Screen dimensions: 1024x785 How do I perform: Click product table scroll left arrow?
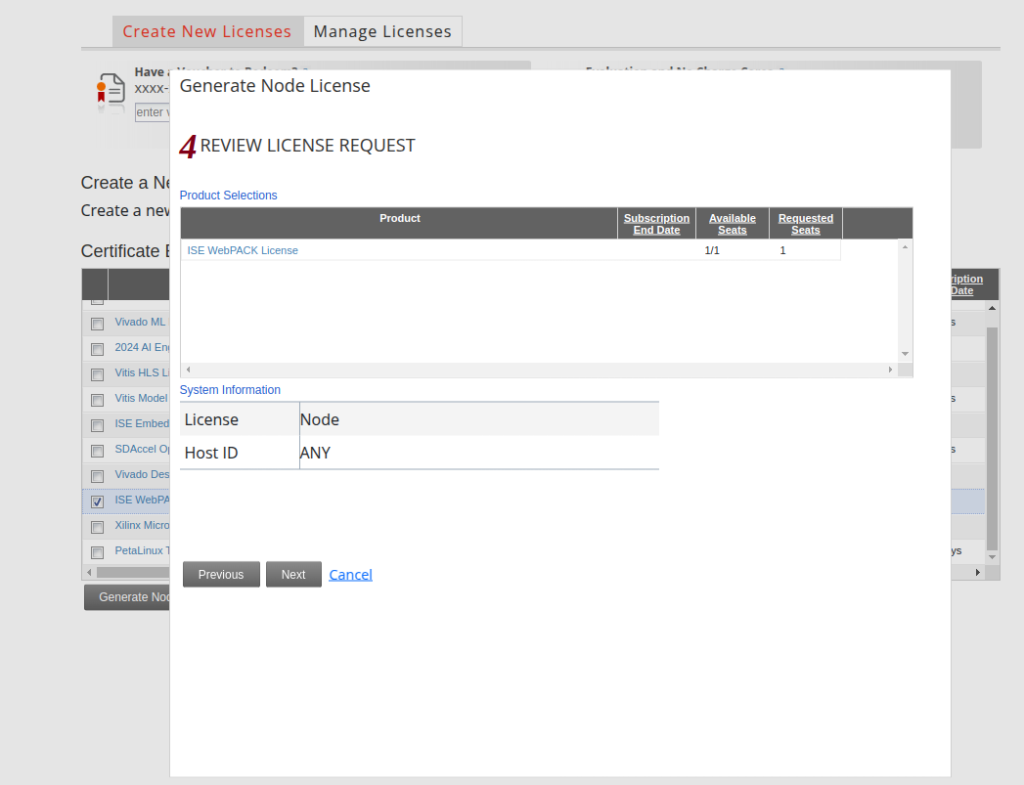[188, 370]
